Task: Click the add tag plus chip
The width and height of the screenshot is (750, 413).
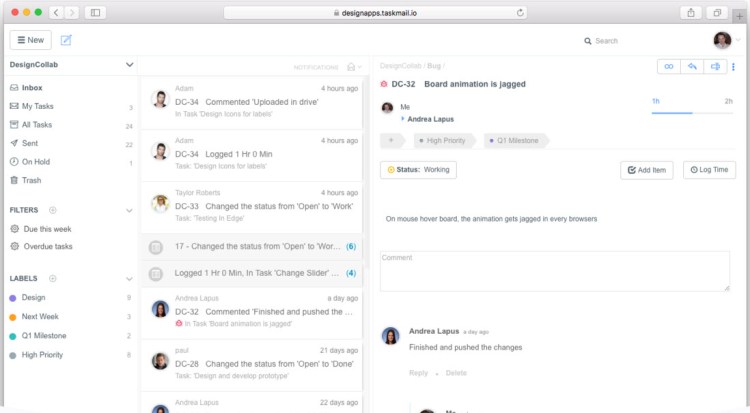Action: click(392, 140)
